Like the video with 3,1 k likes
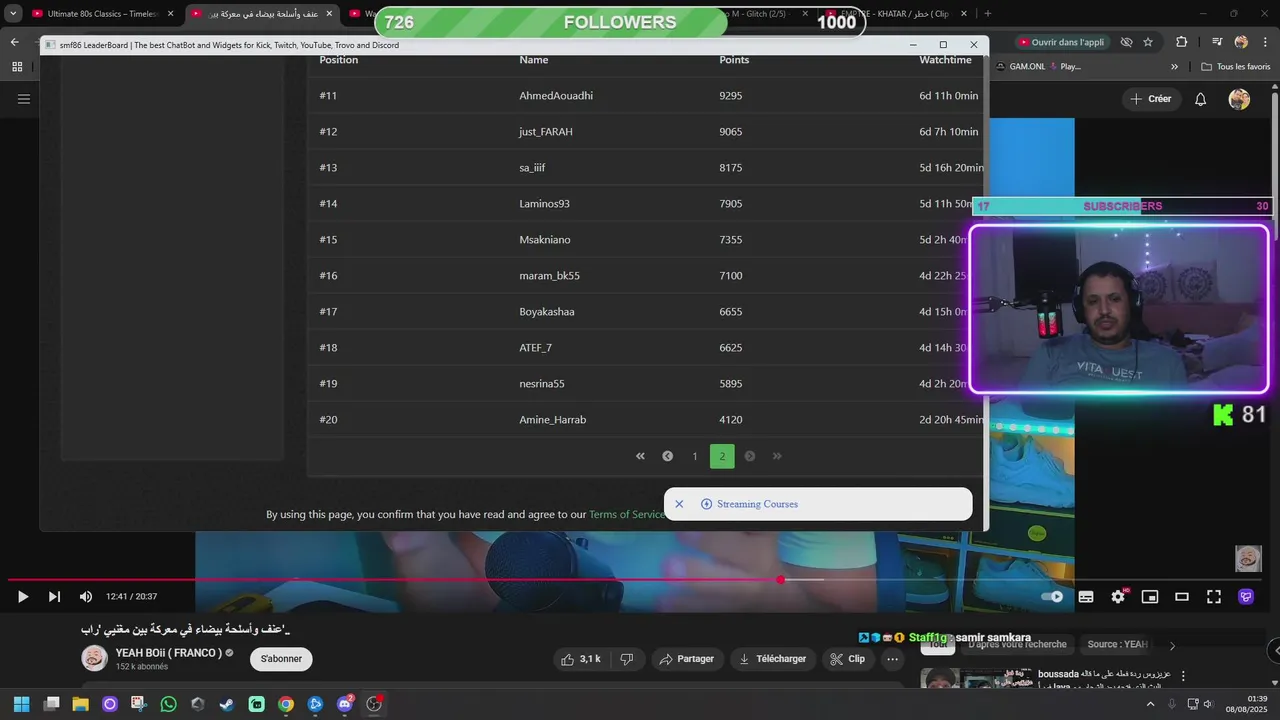The image size is (1280, 720). point(581,659)
